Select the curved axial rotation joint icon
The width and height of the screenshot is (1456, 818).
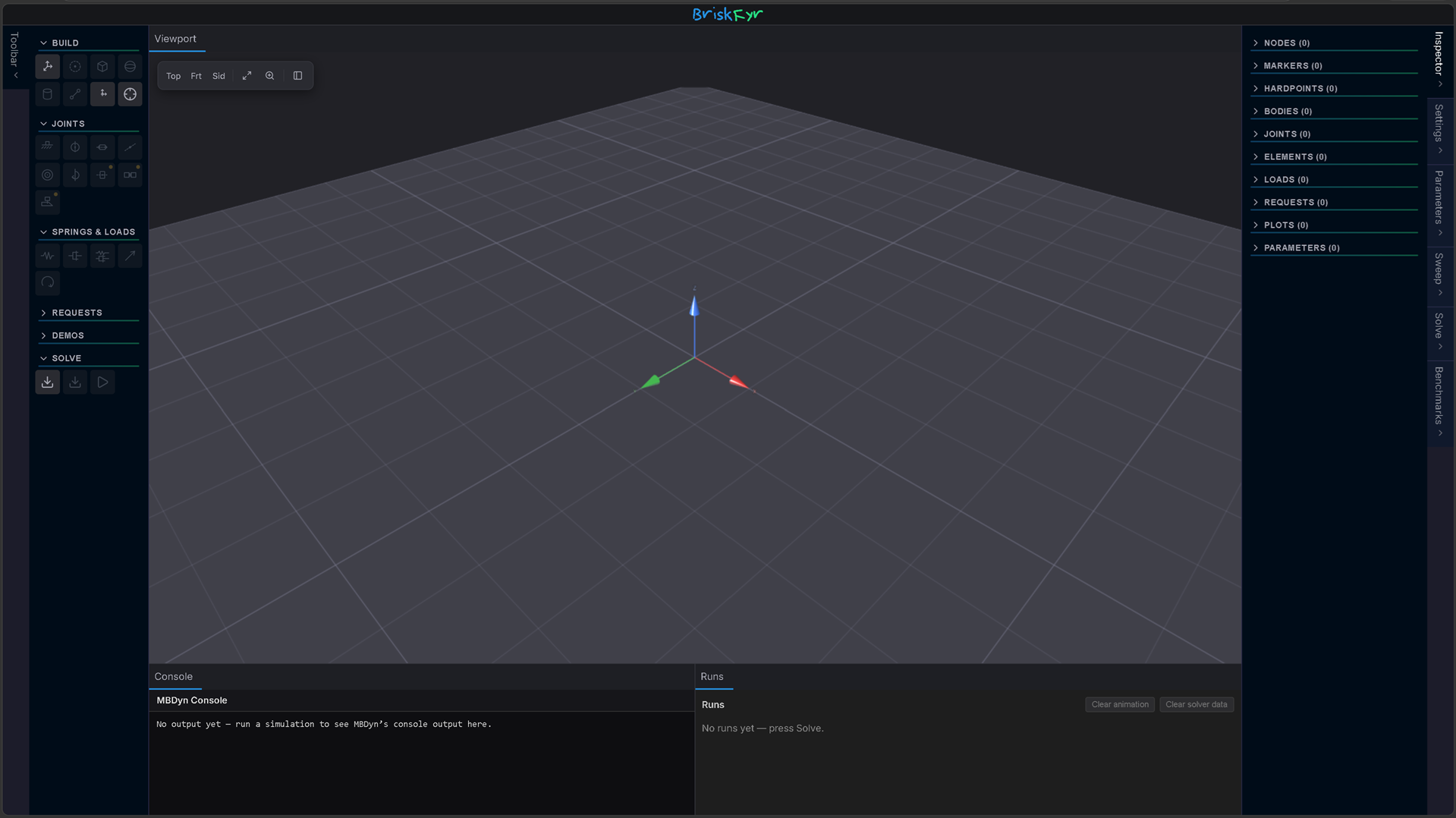click(x=75, y=175)
